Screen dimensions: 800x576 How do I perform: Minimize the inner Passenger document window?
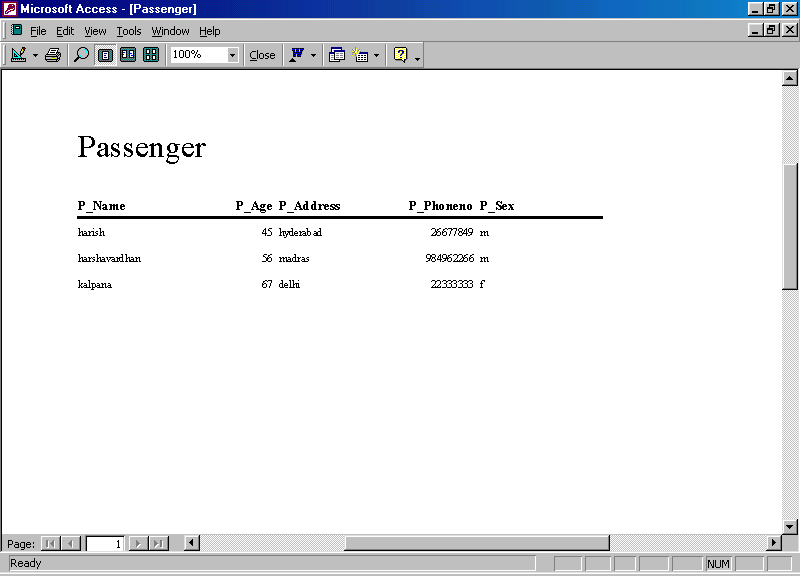(755, 30)
